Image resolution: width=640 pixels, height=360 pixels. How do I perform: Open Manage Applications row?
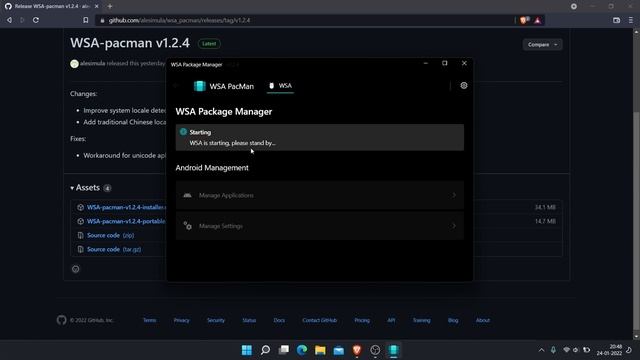[x=320, y=196]
